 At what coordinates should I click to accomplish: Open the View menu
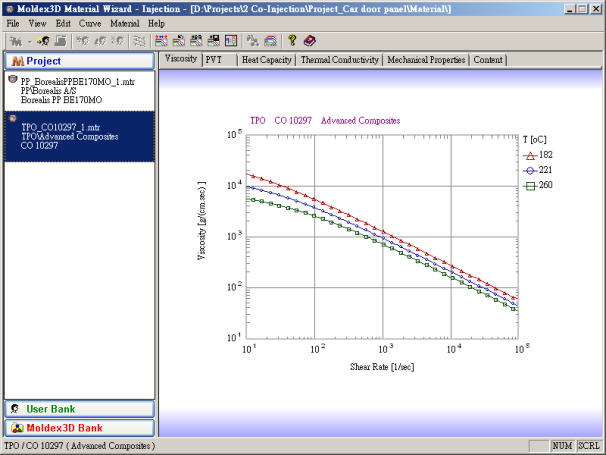(37, 24)
